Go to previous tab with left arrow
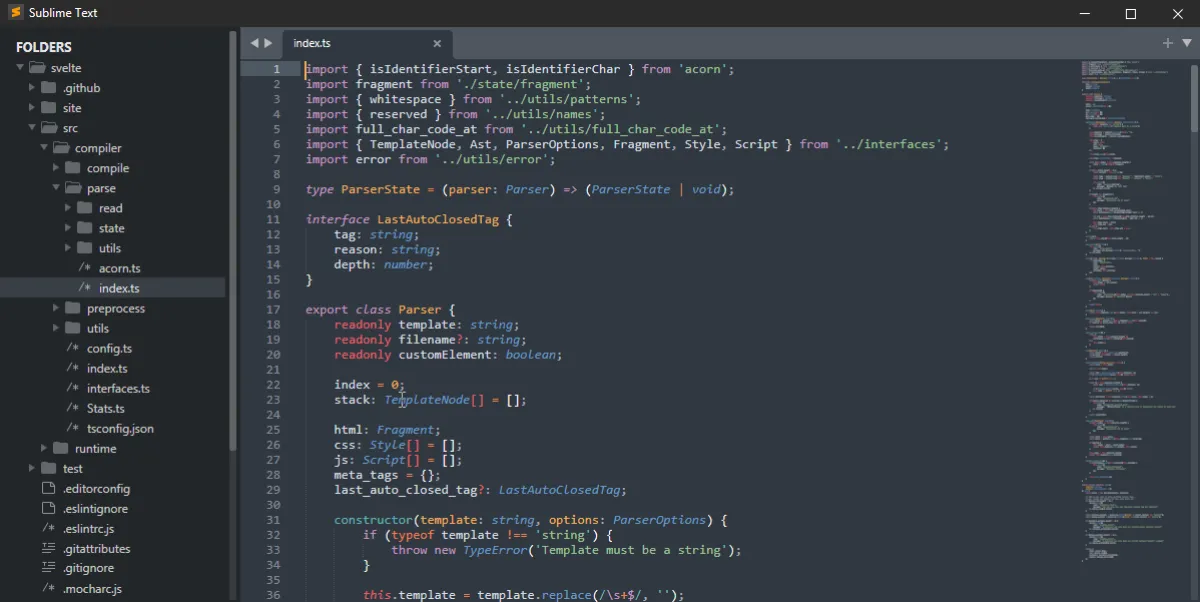Screen dimensions: 1200x602 tap(254, 43)
